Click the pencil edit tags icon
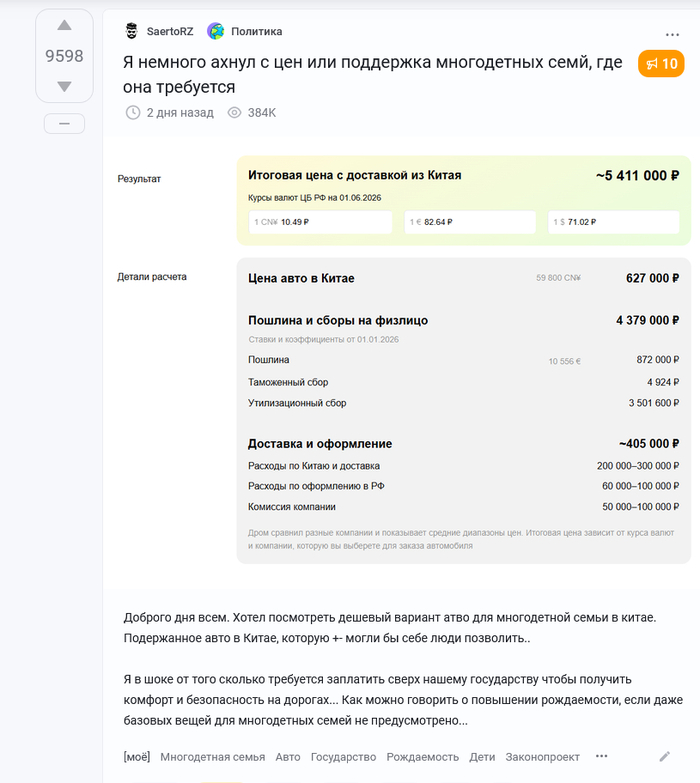 pyautogui.click(x=665, y=757)
